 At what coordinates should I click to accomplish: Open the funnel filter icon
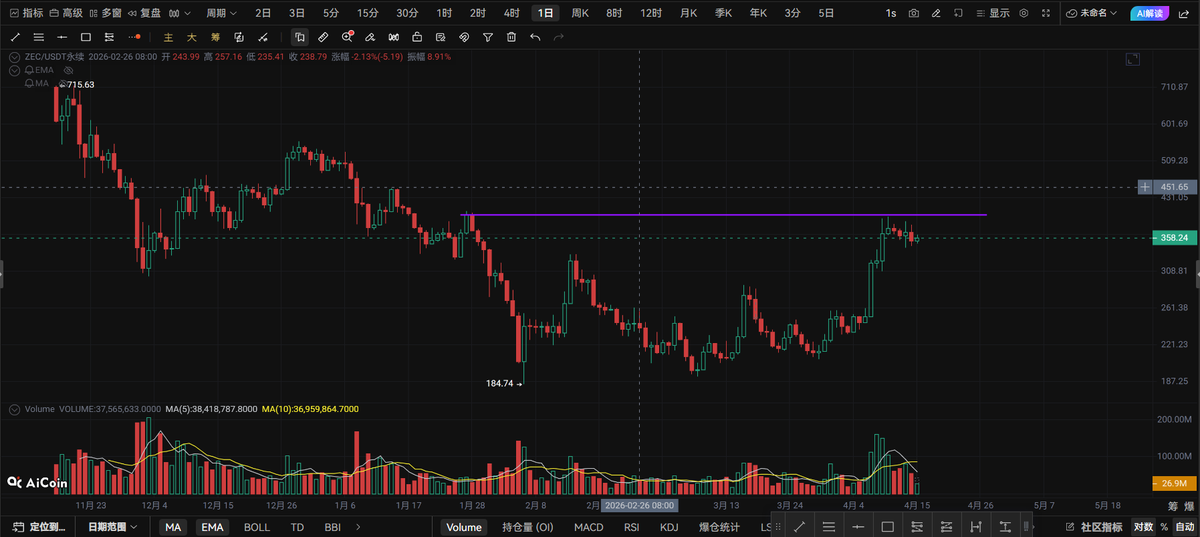(x=488, y=37)
